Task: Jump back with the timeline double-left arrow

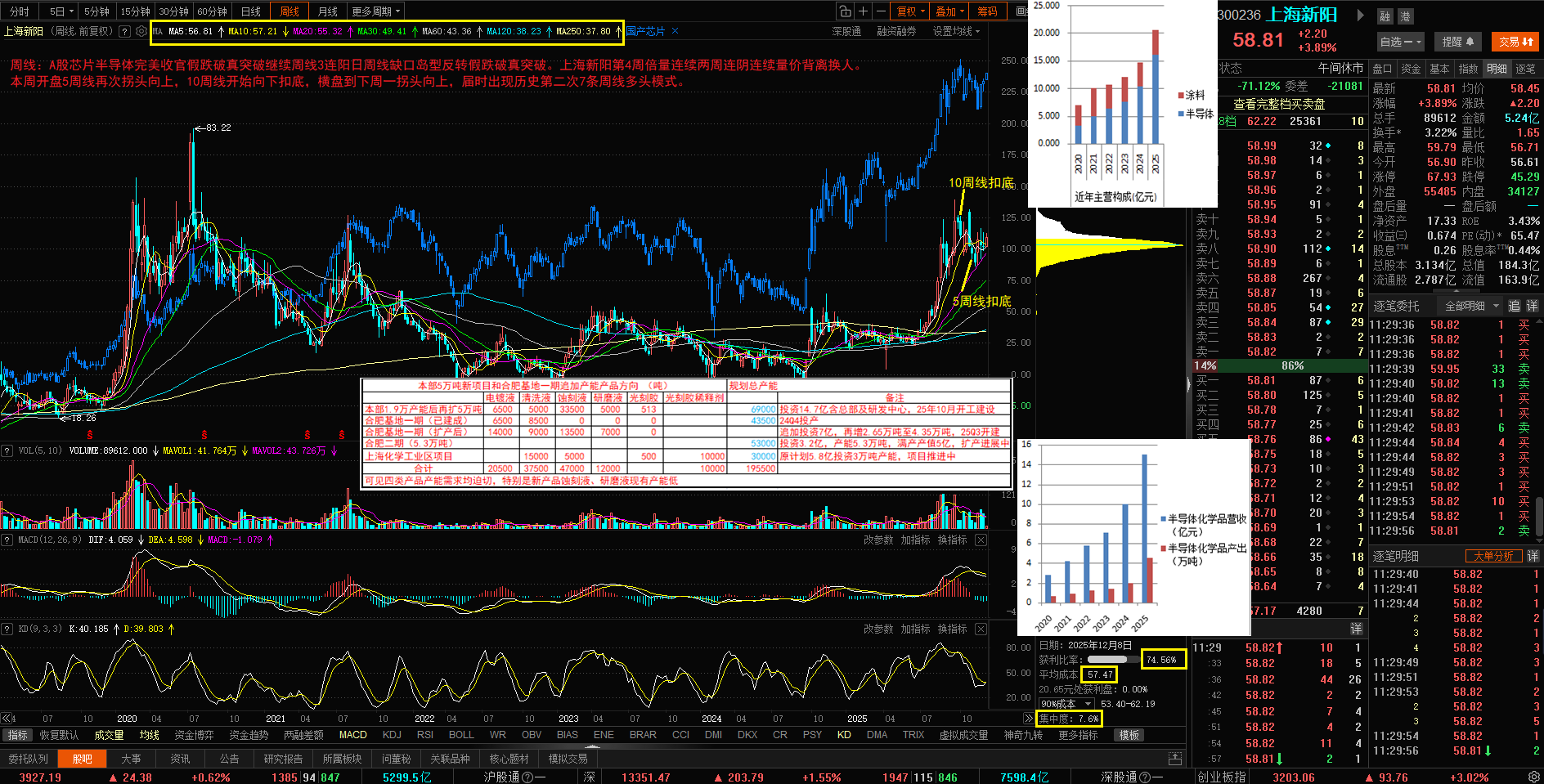Action: (7, 719)
